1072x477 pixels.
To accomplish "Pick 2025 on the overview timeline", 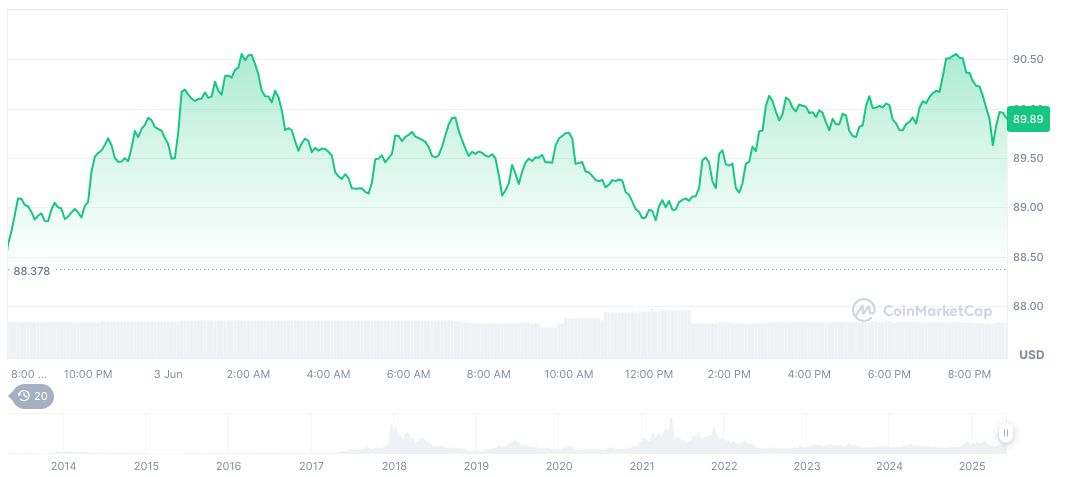I will click(972, 466).
